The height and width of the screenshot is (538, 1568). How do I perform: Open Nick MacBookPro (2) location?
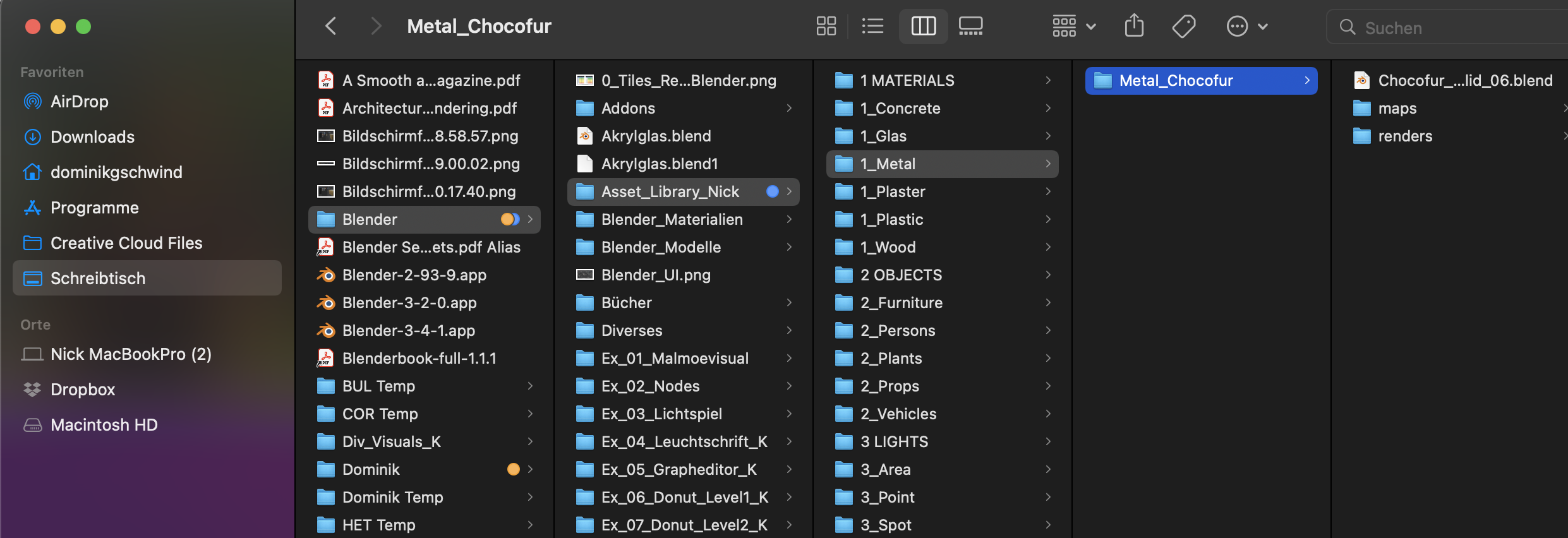pyautogui.click(x=131, y=354)
